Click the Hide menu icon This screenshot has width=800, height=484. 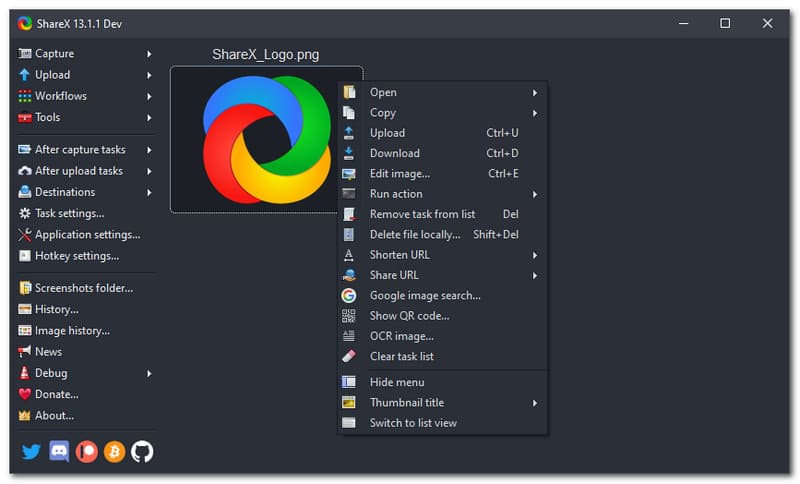tap(349, 382)
